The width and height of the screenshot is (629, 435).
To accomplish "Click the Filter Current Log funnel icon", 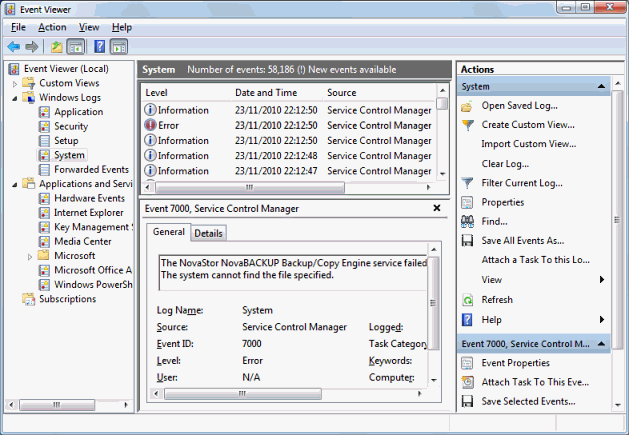I will tap(467, 183).
